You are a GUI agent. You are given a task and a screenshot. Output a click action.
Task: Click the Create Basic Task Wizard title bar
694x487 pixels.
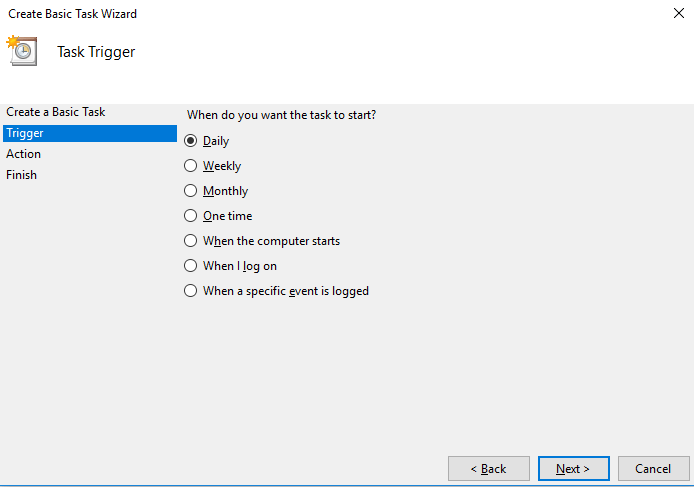coord(300,14)
